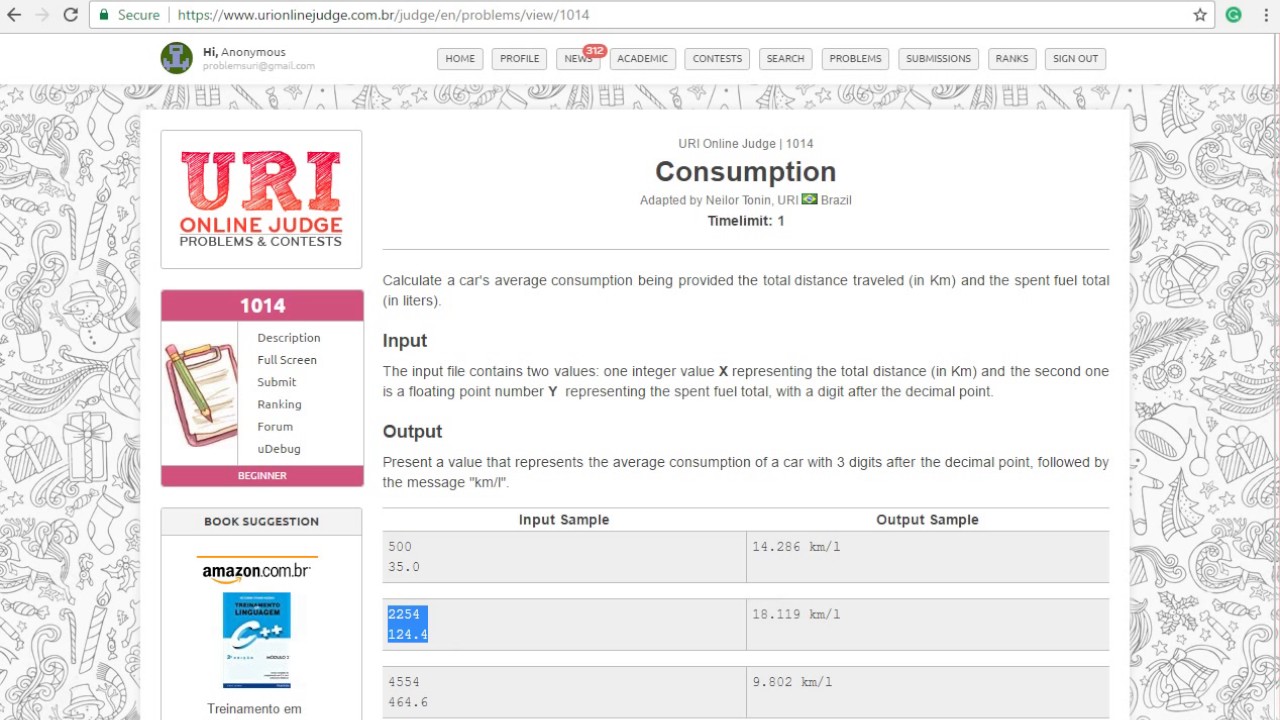Click the clipboard and pencil illustration
The height and width of the screenshot is (720, 1280).
[x=200, y=393]
